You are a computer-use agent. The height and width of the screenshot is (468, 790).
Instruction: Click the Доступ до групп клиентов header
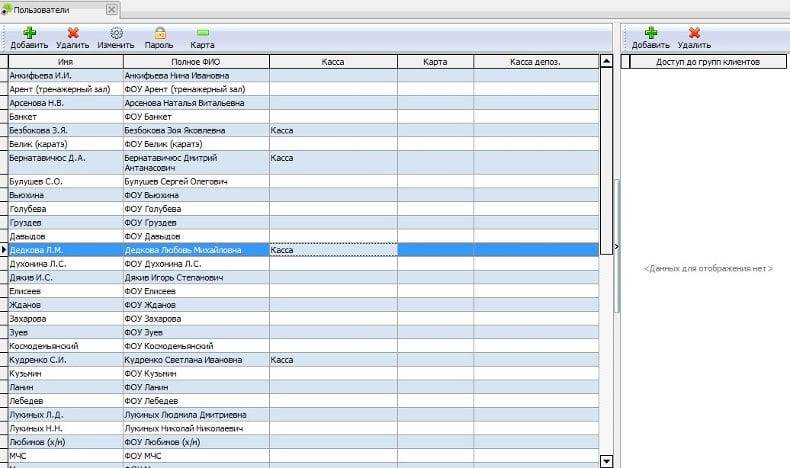709,62
